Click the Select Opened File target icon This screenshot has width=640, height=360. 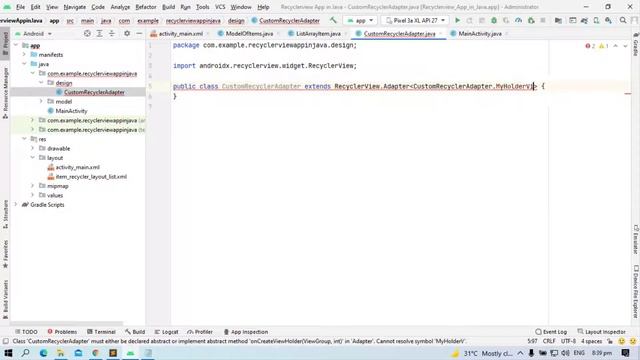click(x=87, y=33)
